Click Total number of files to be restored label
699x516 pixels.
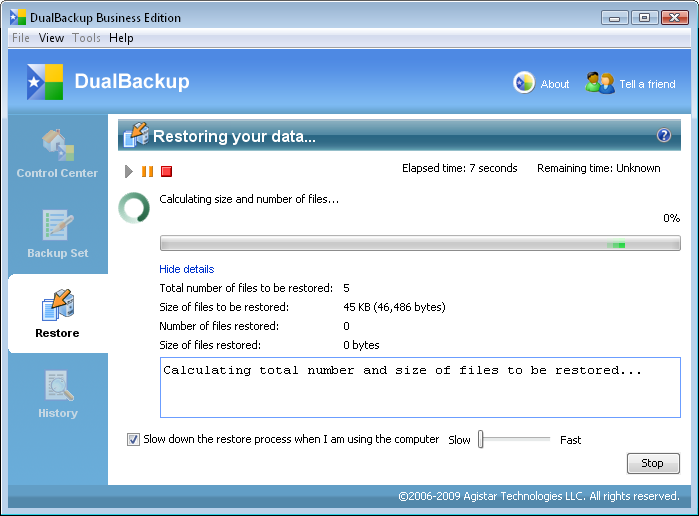point(246,288)
